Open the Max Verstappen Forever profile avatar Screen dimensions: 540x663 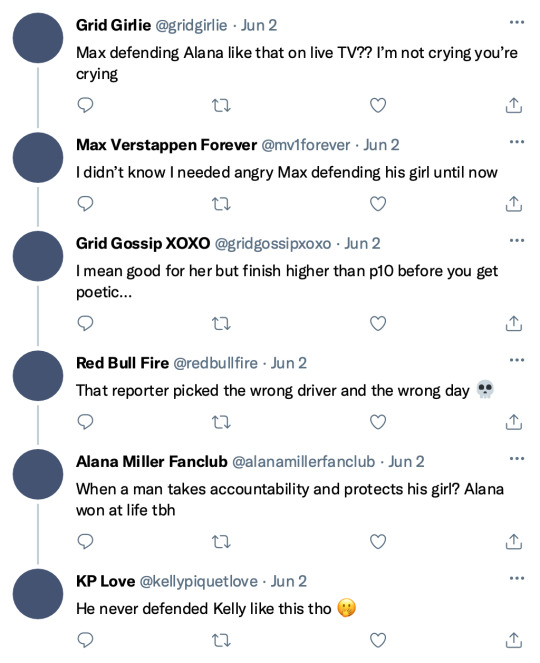pos(38,157)
